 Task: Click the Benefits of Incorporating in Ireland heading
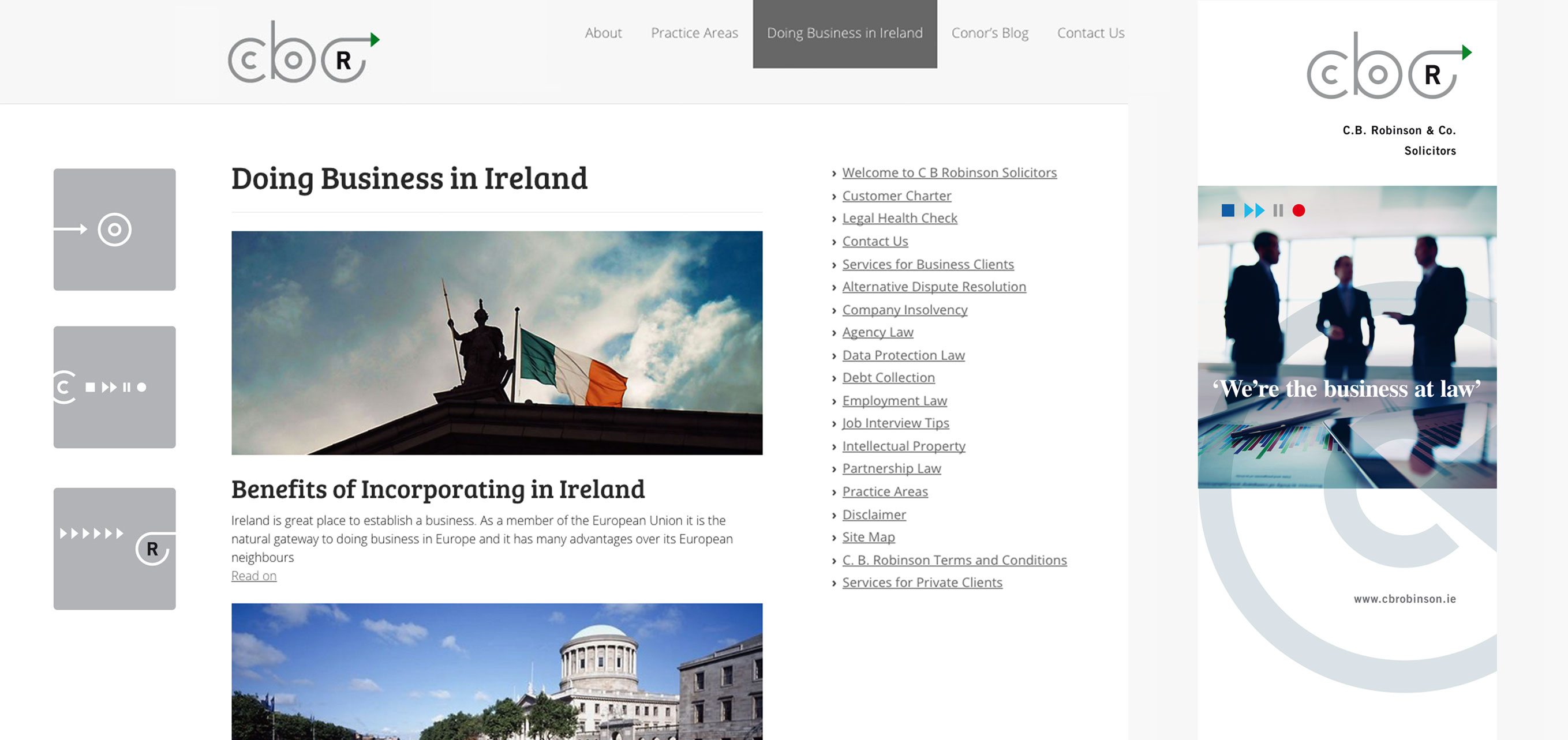click(437, 489)
